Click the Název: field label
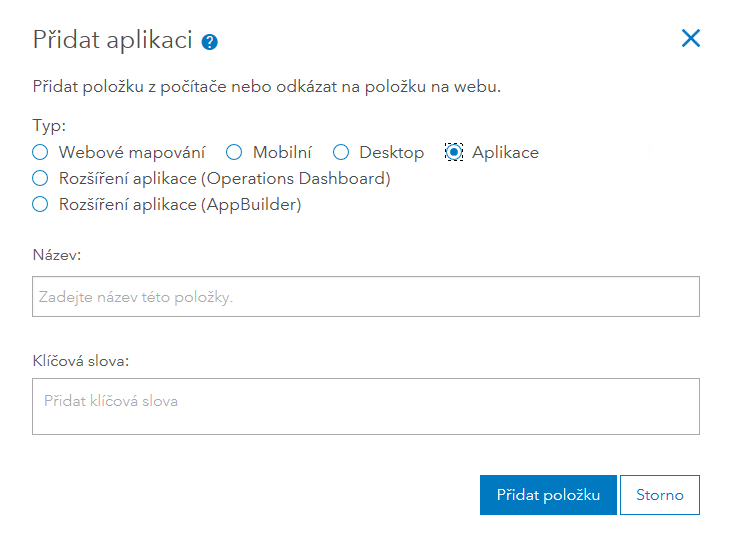This screenshot has height=549, width=733. tap(57, 255)
